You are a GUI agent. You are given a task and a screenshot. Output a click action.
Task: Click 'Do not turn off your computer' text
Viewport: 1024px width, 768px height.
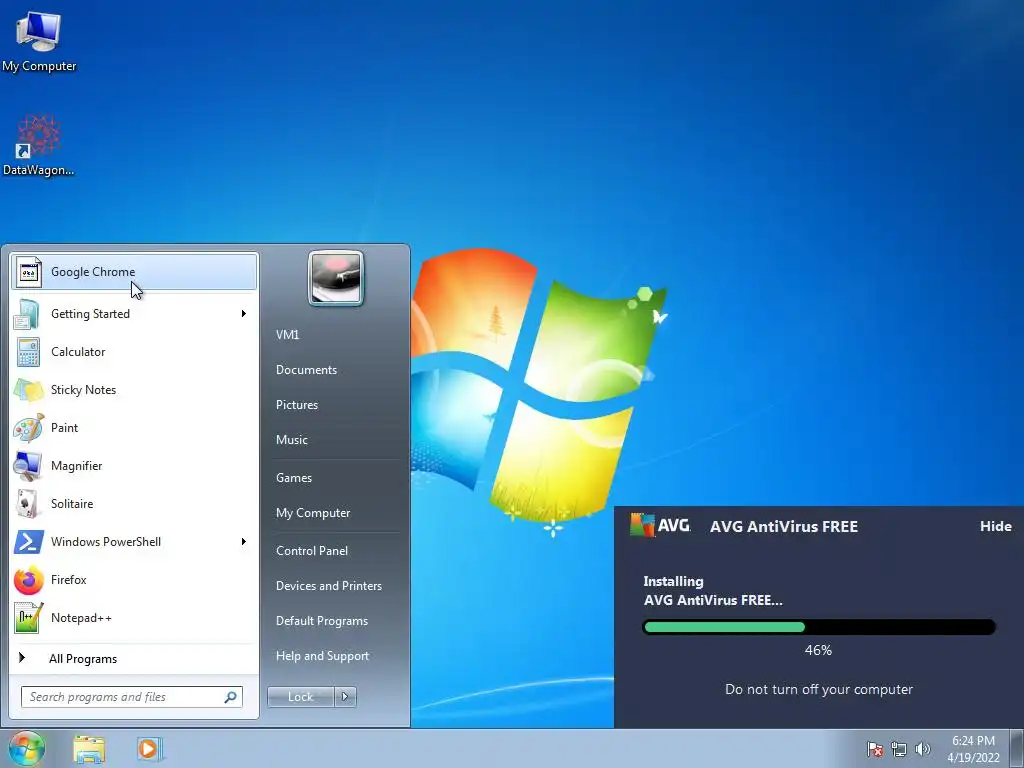(819, 690)
